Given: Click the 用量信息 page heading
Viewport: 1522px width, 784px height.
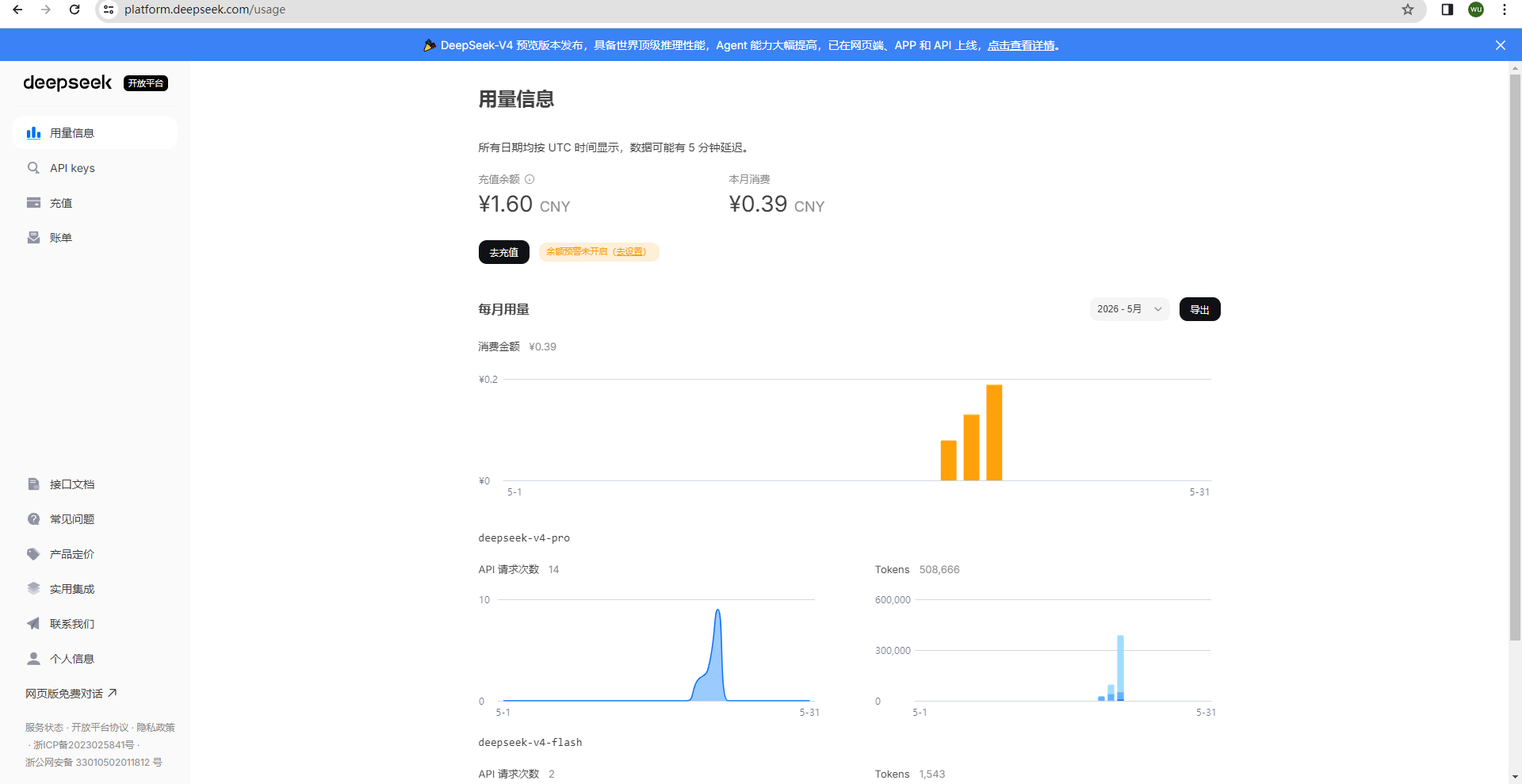Looking at the screenshot, I should pyautogui.click(x=516, y=99).
